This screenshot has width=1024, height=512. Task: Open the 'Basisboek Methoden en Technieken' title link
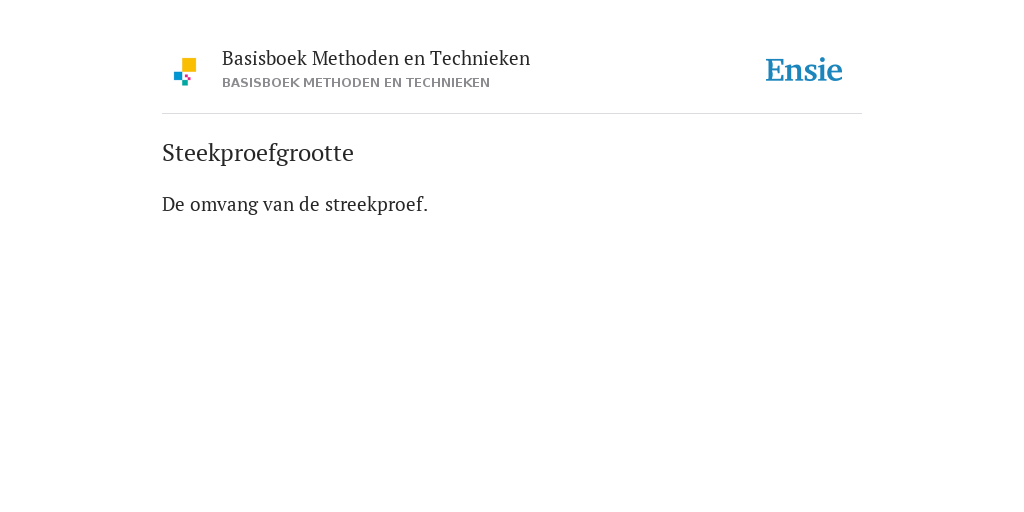[x=376, y=59]
